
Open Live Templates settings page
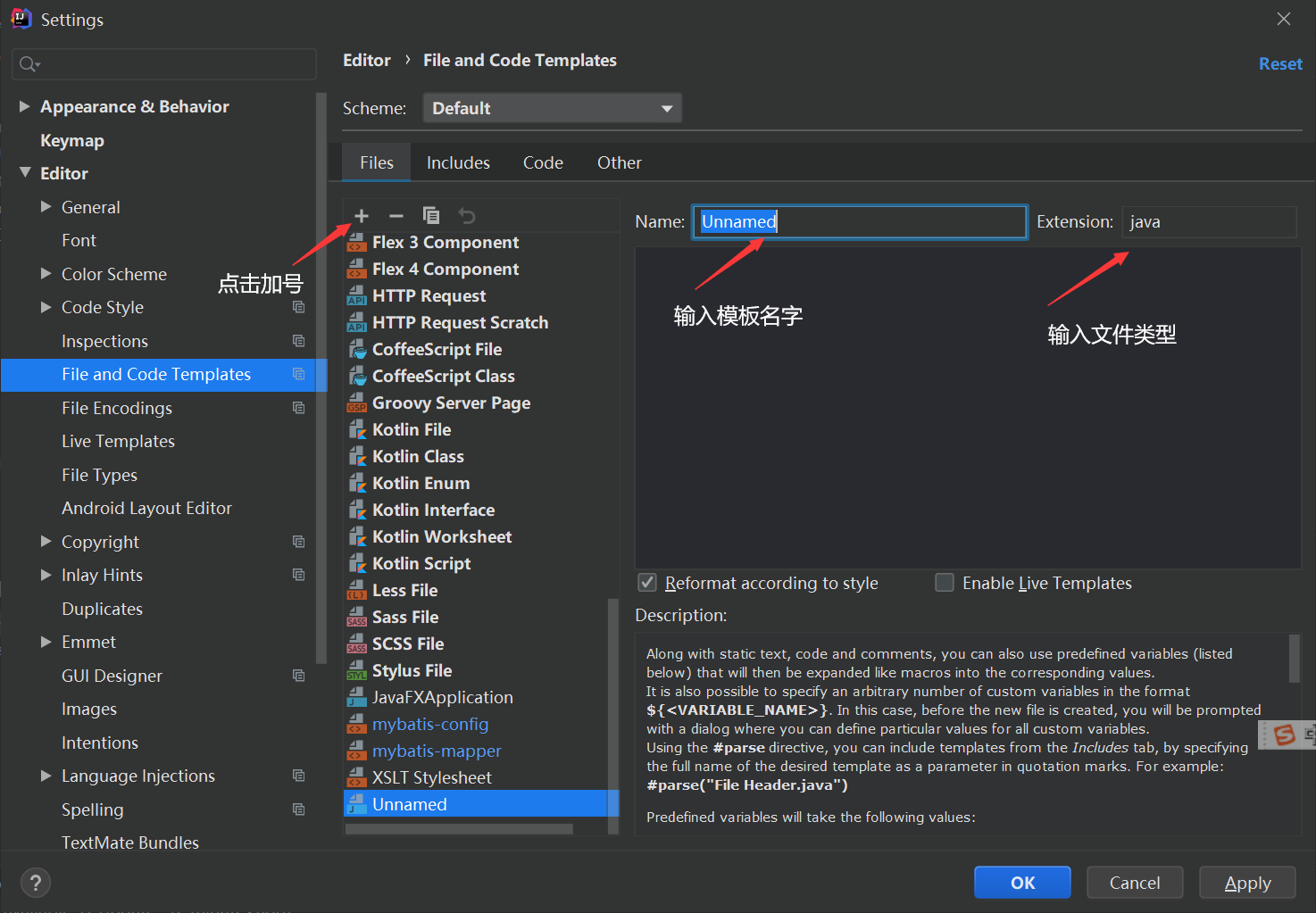point(118,441)
